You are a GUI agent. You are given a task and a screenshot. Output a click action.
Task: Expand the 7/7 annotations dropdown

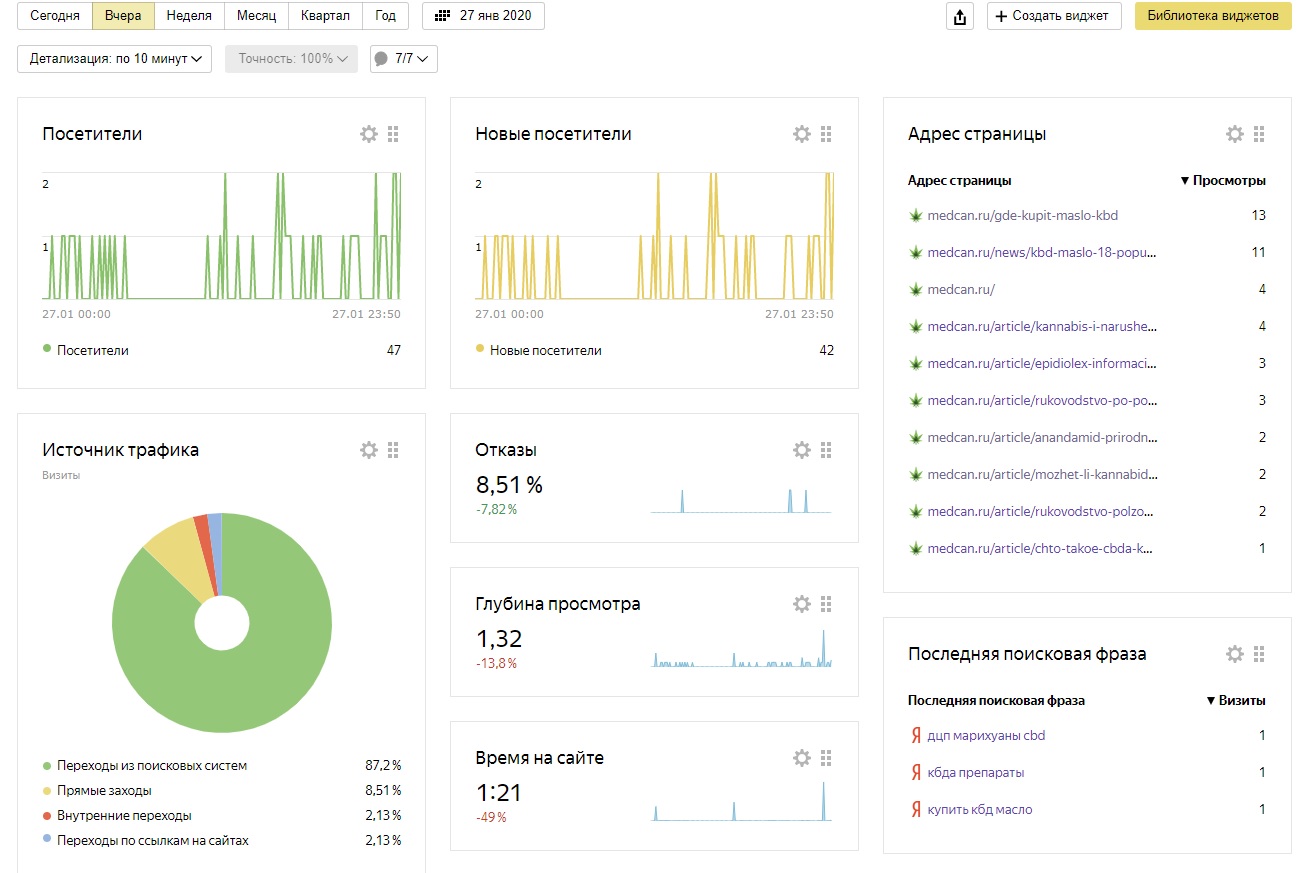pyautogui.click(x=404, y=59)
